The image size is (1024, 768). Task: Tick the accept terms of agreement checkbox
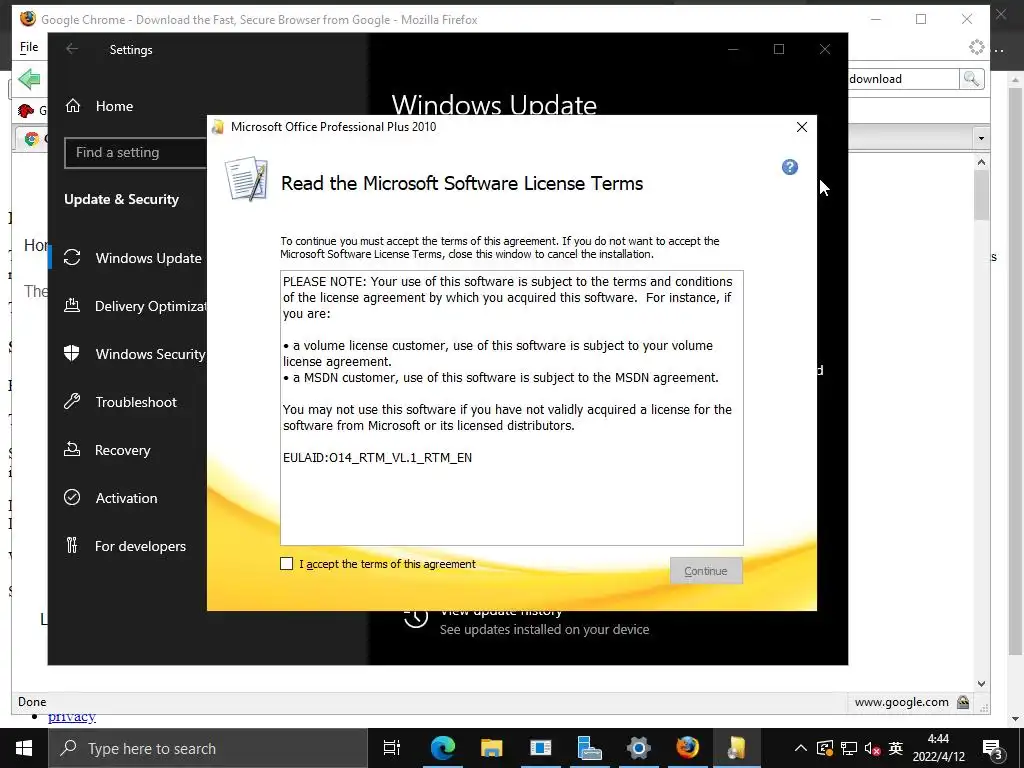coord(287,564)
